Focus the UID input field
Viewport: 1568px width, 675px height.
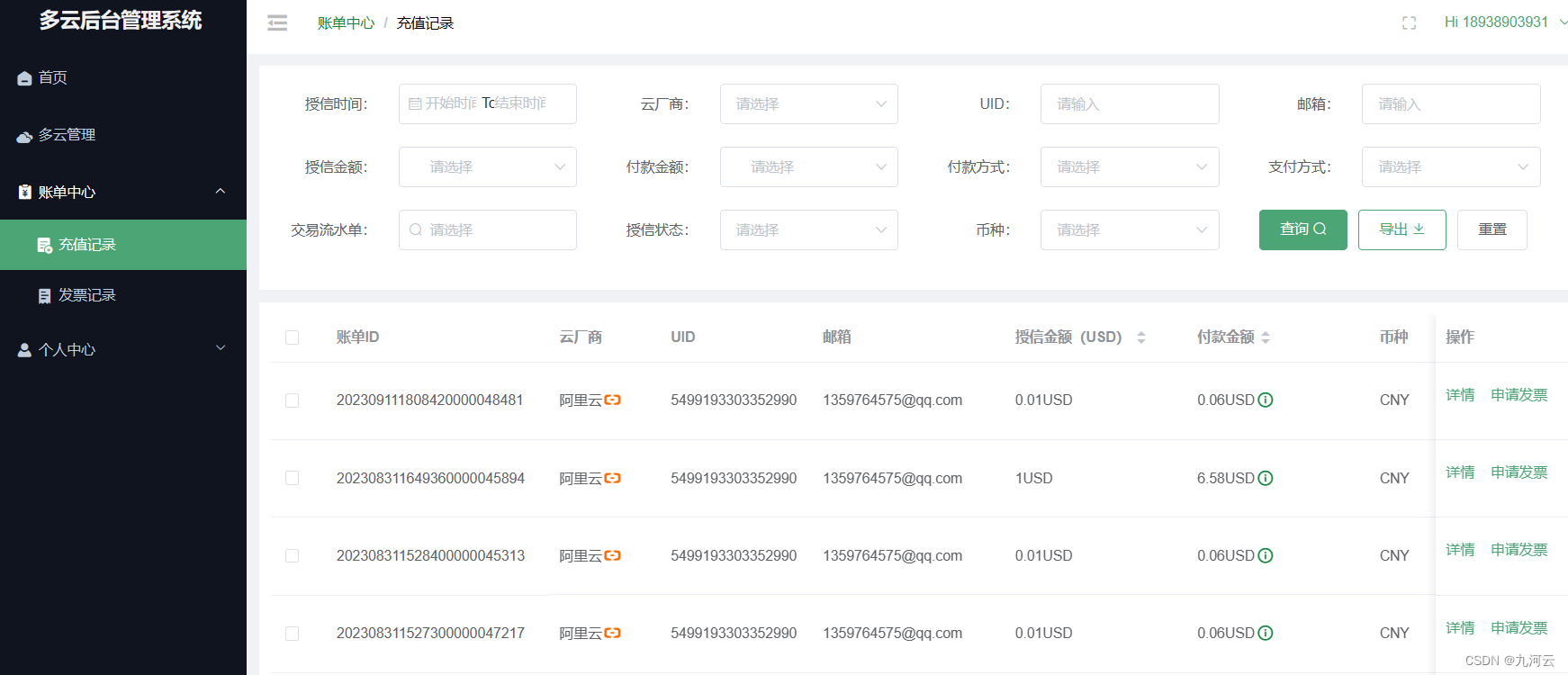1130,103
